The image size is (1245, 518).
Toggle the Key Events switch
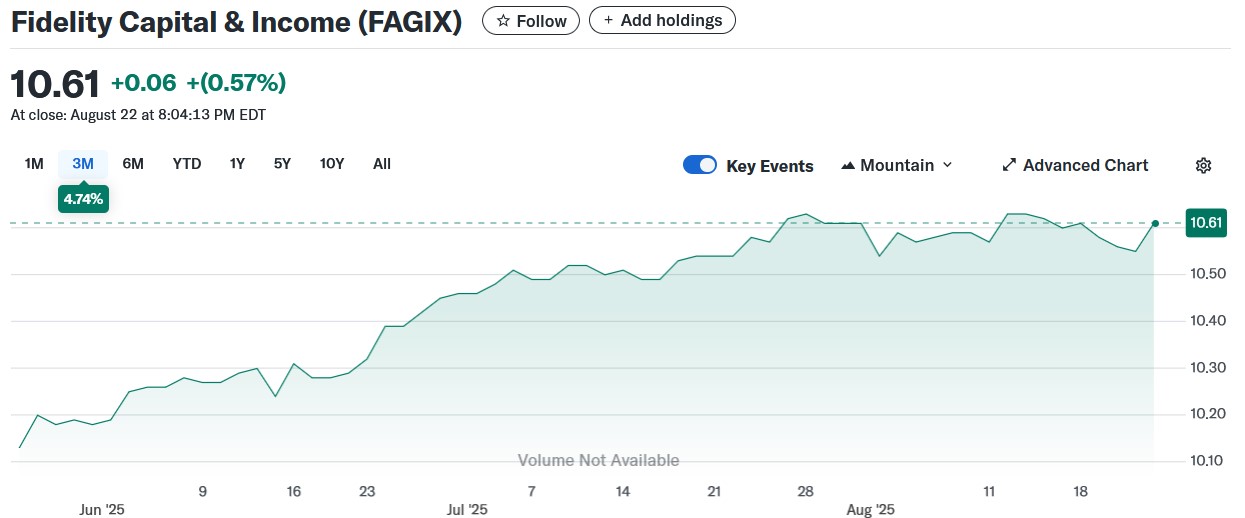pyautogui.click(x=700, y=166)
